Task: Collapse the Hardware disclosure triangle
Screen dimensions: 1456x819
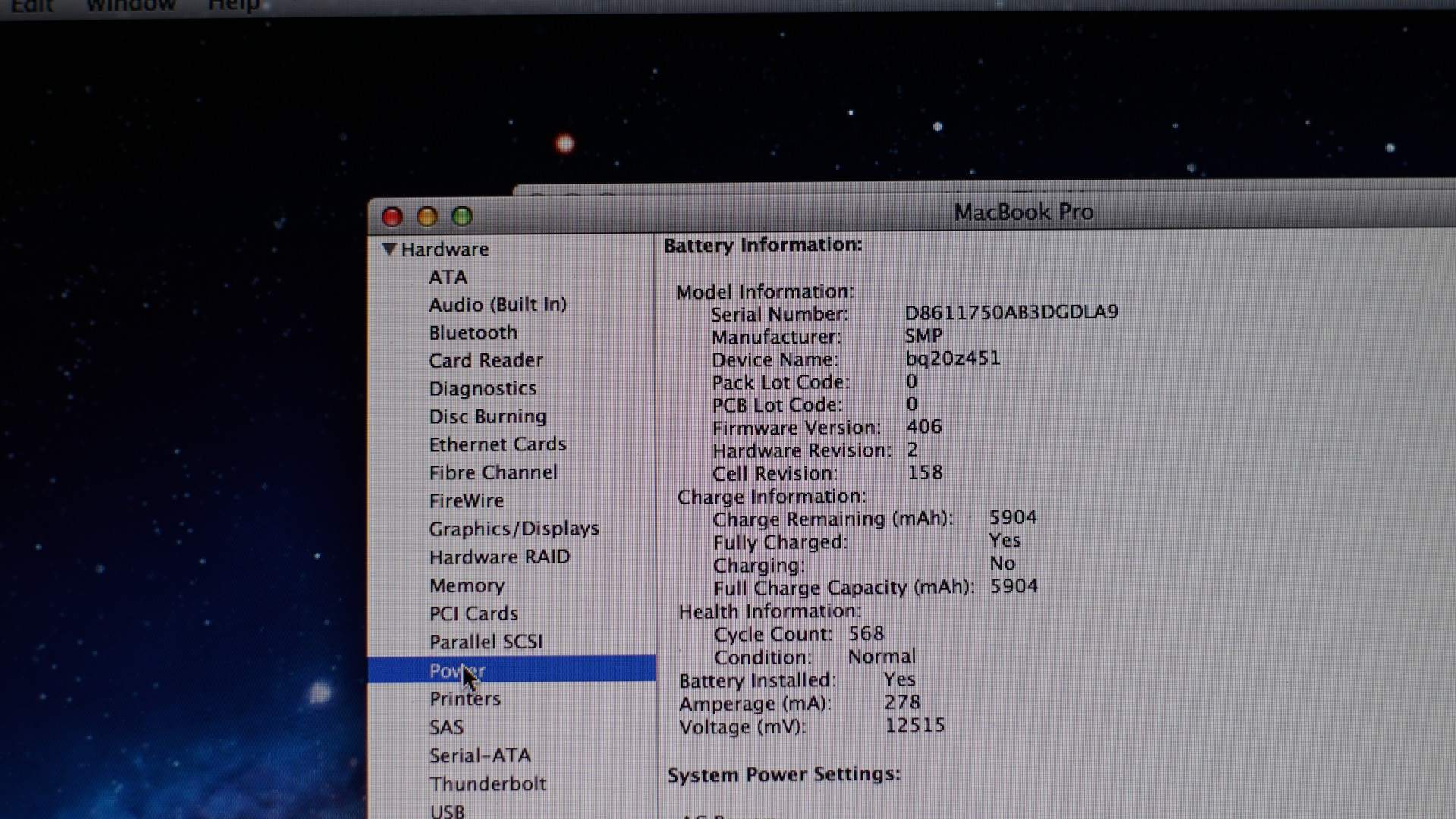Action: (x=389, y=249)
